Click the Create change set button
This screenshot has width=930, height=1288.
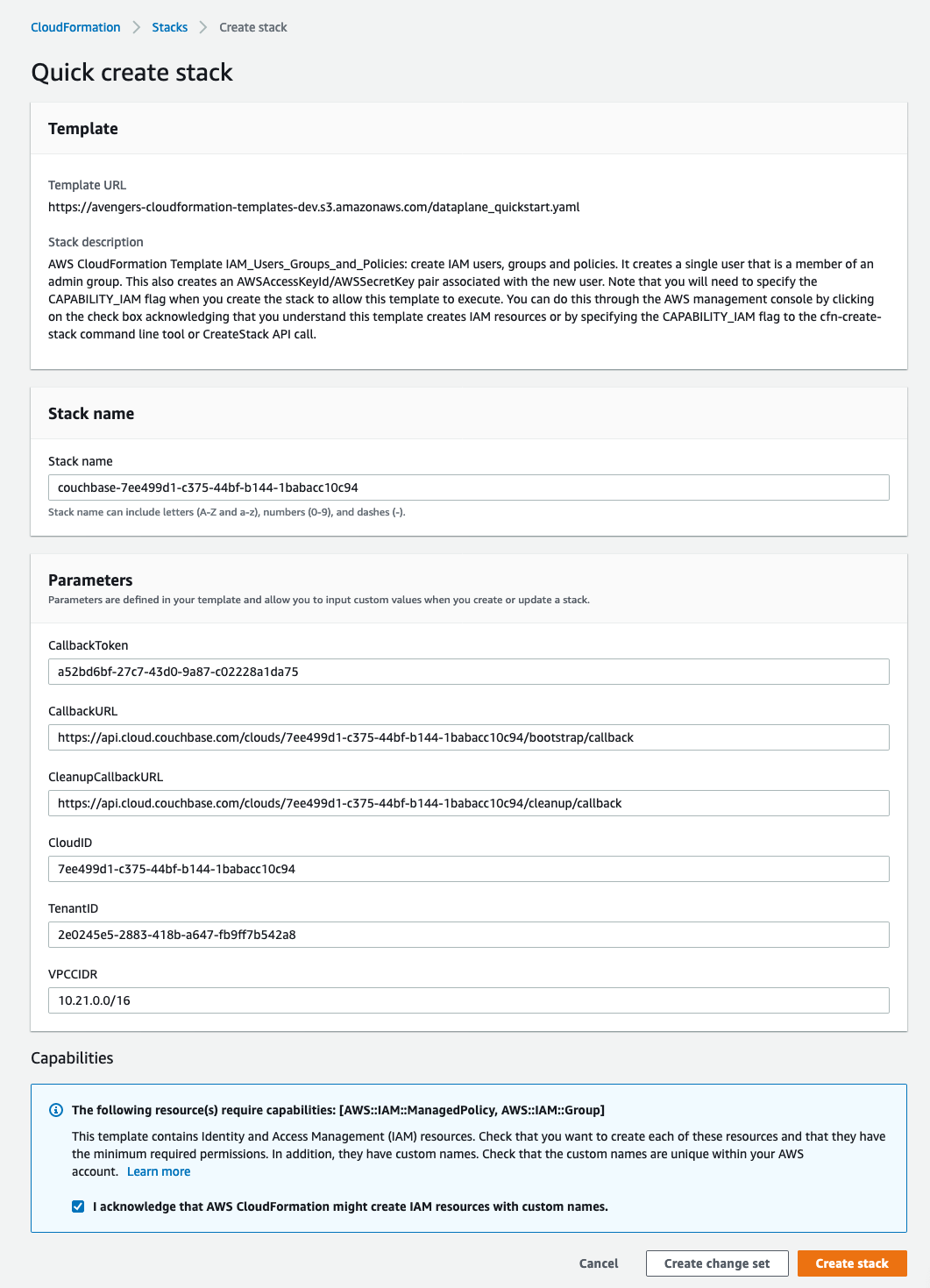[717, 1263]
